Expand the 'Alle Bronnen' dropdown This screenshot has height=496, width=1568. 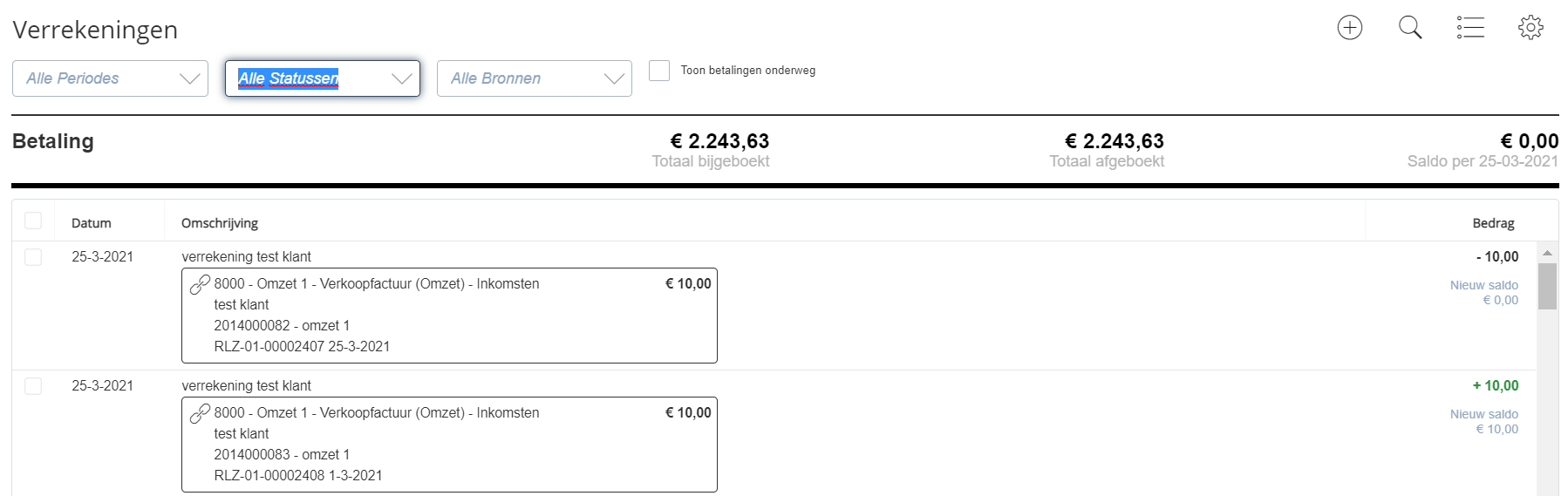[534, 78]
